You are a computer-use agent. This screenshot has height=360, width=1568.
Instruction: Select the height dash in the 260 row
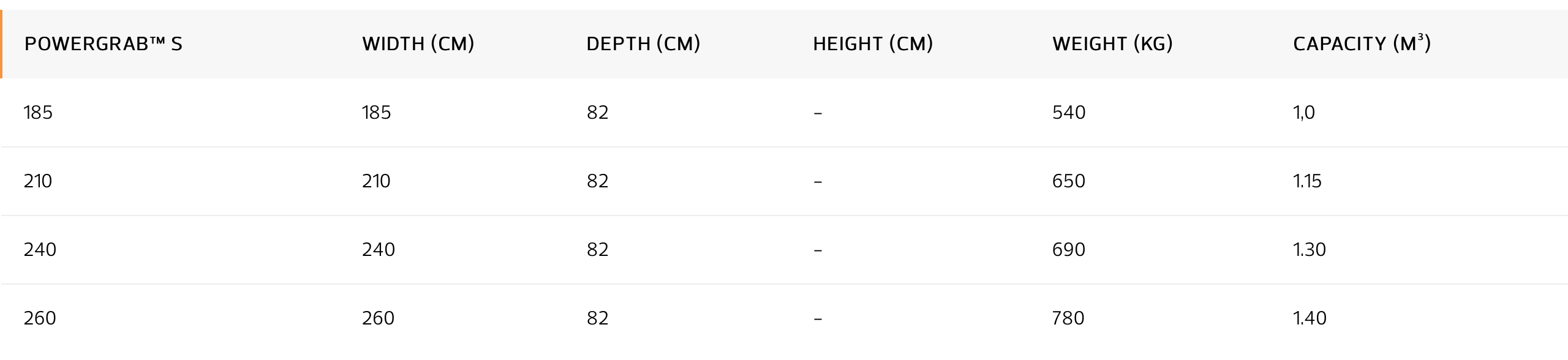[818, 319]
